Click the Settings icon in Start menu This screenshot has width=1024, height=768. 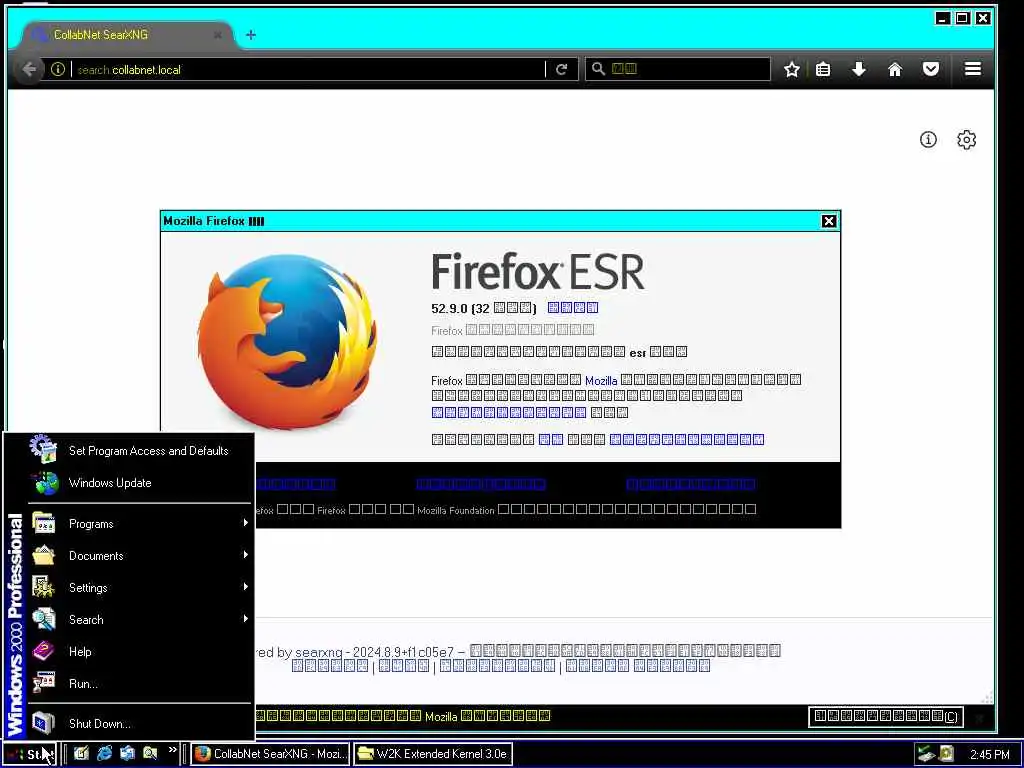pyautogui.click(x=43, y=587)
